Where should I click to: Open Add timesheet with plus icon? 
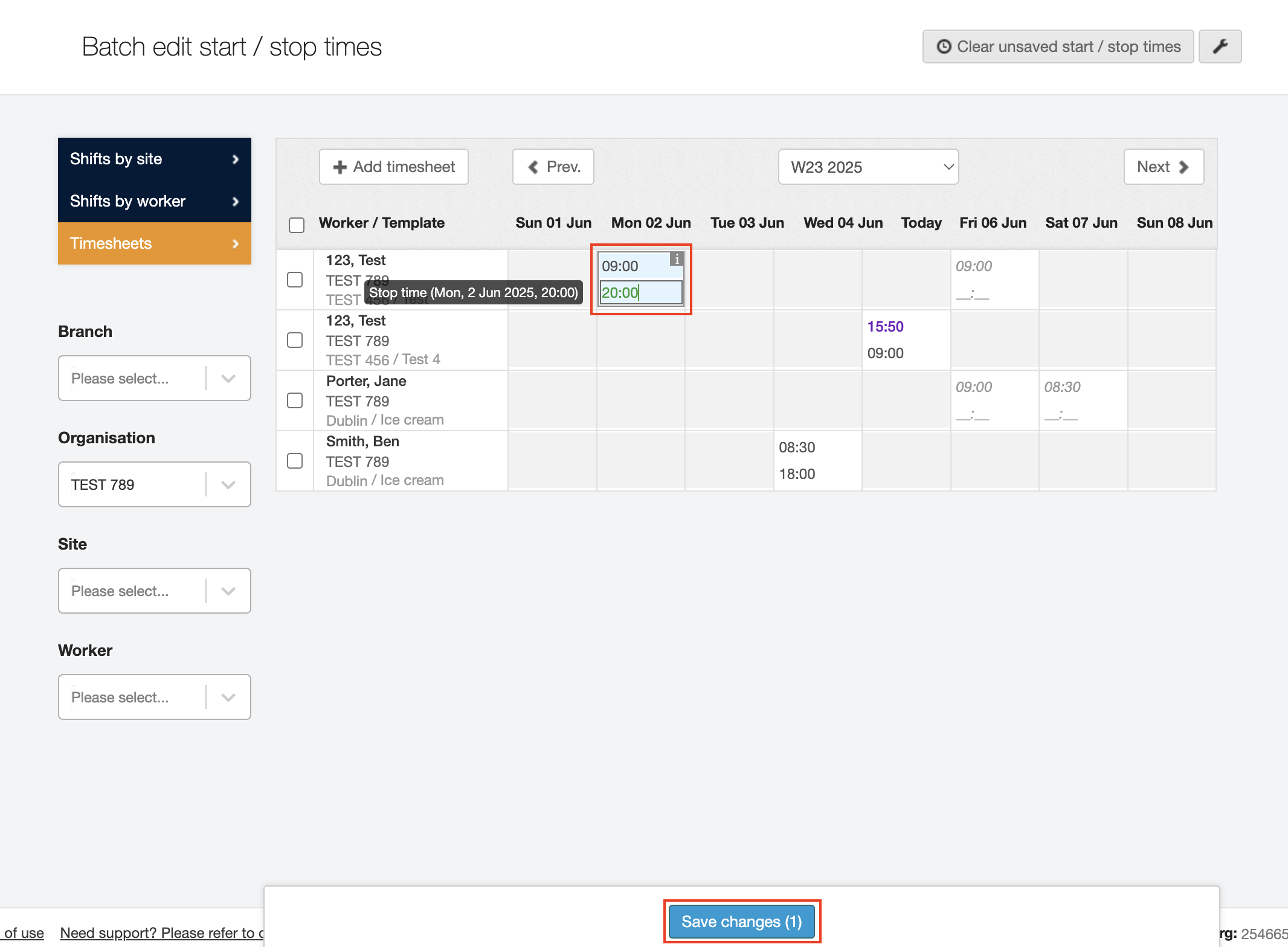coord(394,167)
